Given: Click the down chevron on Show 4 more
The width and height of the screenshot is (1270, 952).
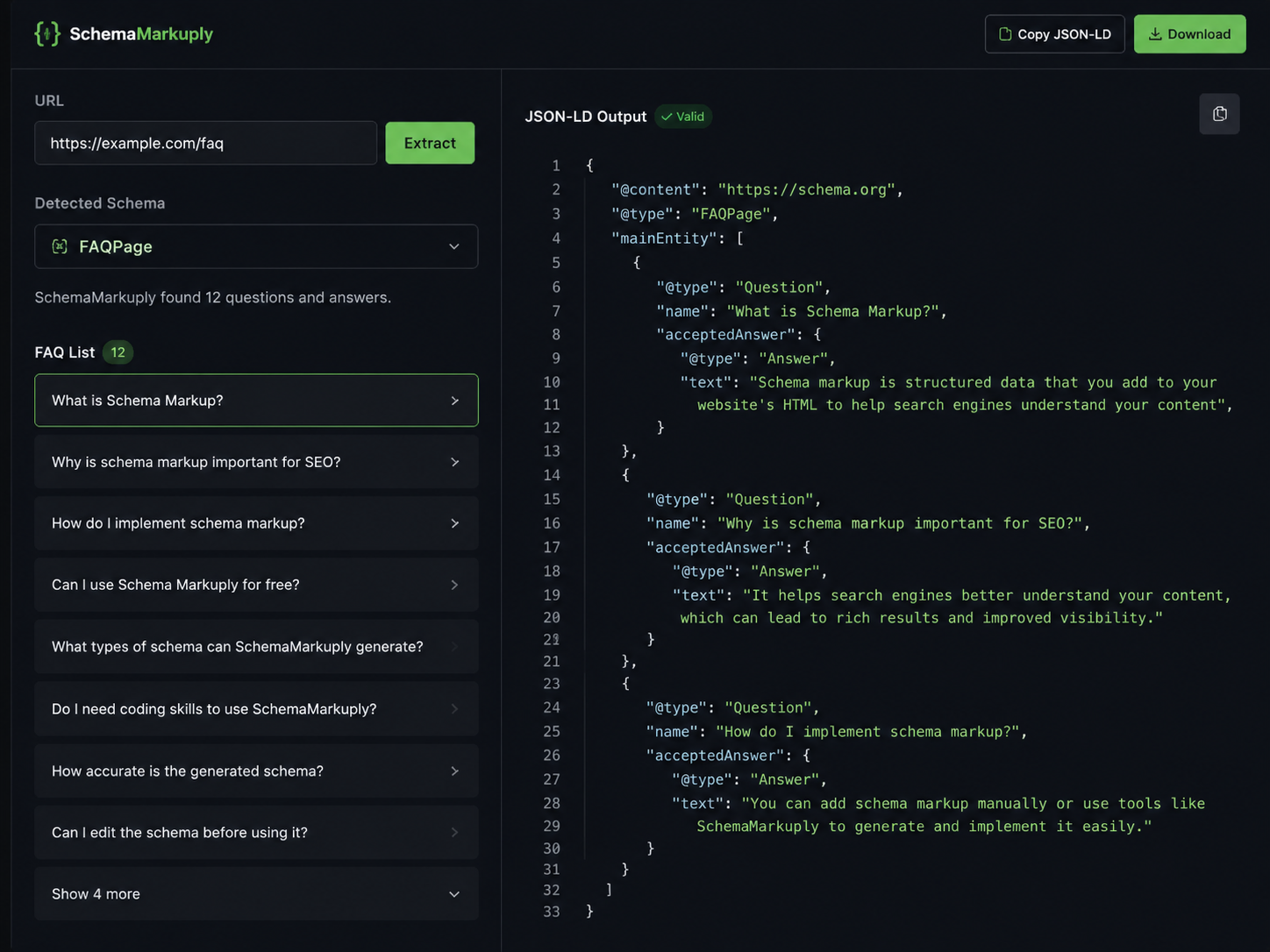Looking at the screenshot, I should tap(454, 894).
